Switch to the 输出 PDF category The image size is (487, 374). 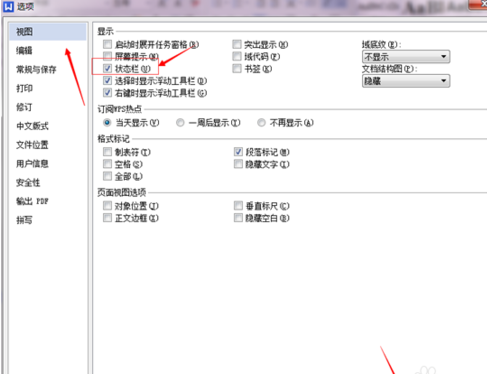(x=32, y=201)
